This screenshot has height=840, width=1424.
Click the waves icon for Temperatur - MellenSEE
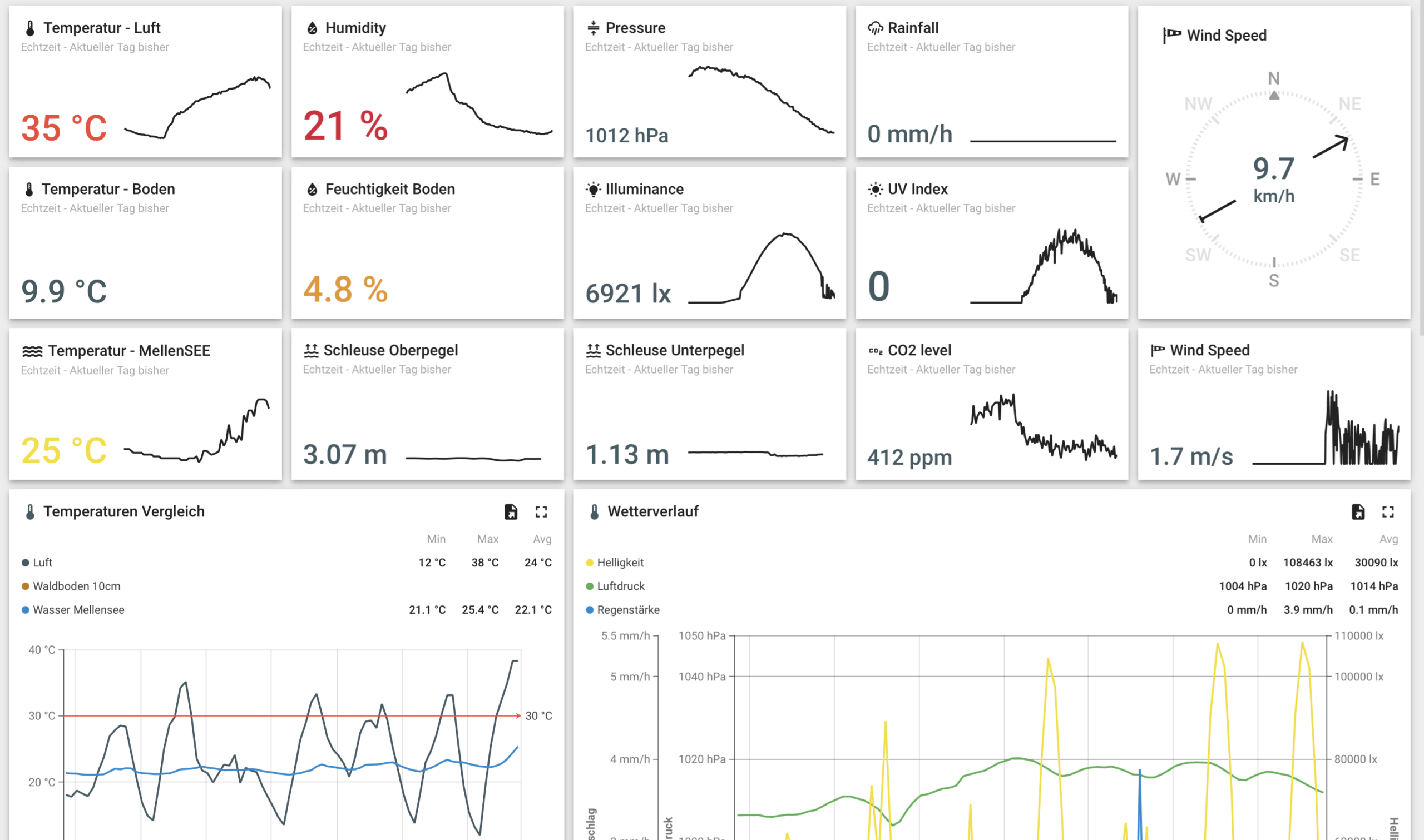(x=32, y=351)
